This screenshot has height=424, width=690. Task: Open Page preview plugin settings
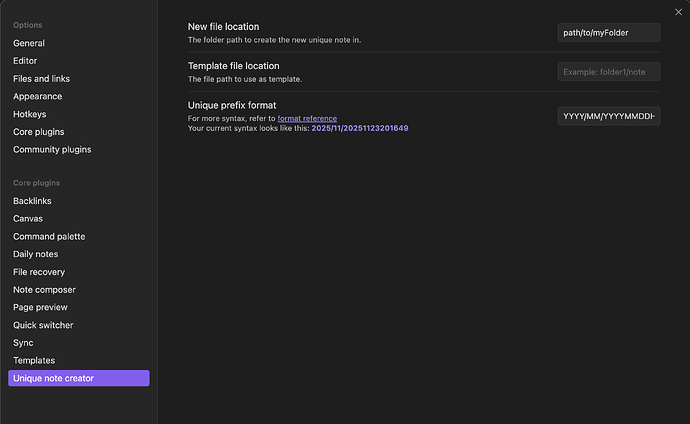tap(40, 307)
